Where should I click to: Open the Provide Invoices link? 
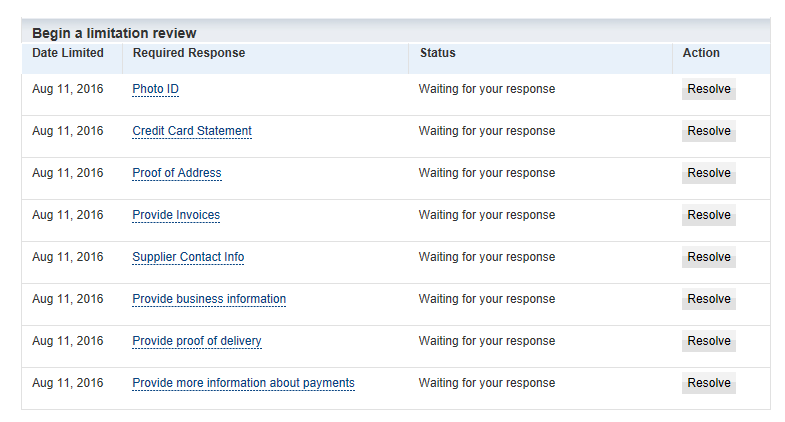[x=176, y=215]
